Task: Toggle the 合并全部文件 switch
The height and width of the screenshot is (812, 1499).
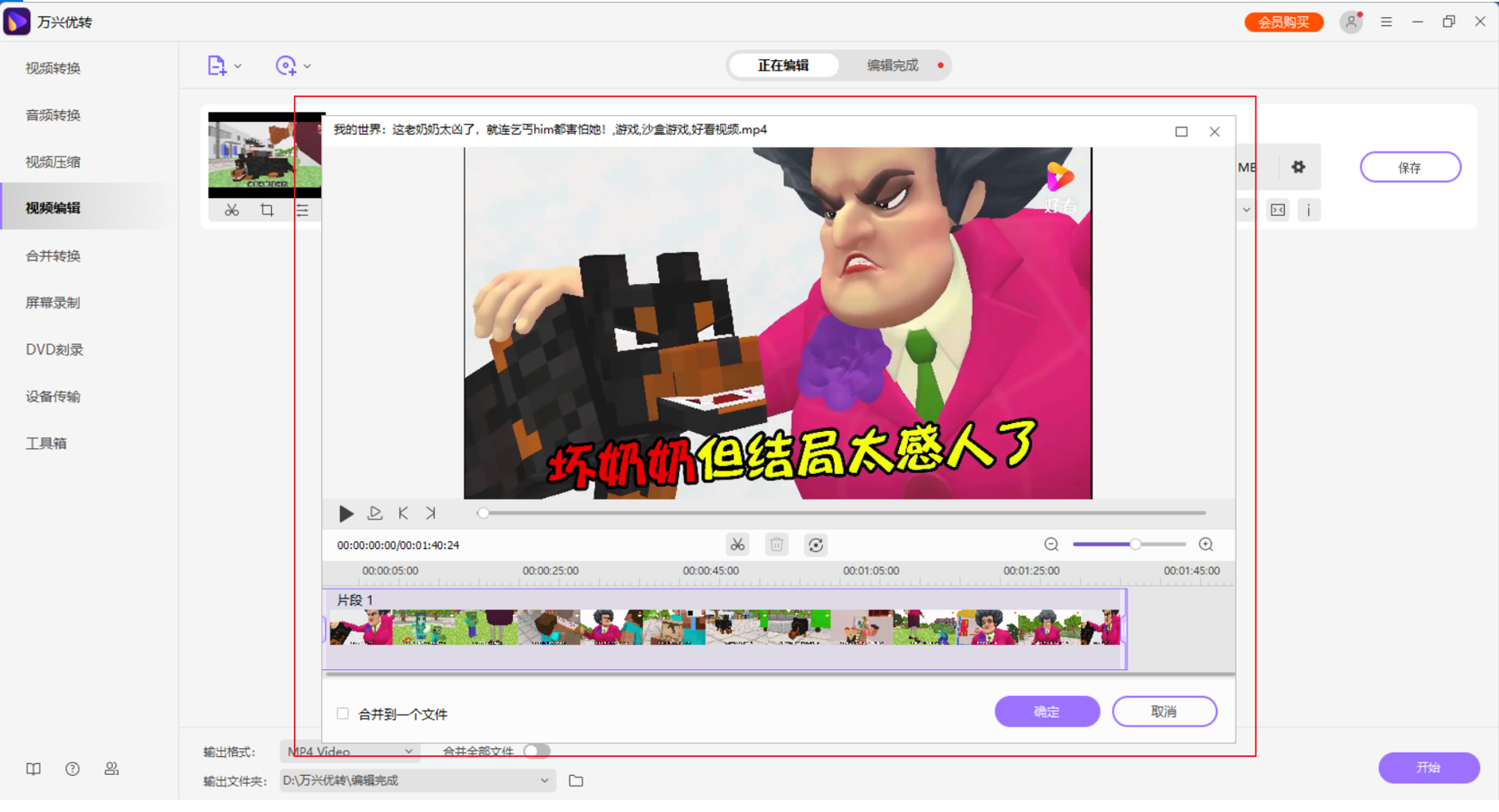Action: pyautogui.click(x=537, y=751)
